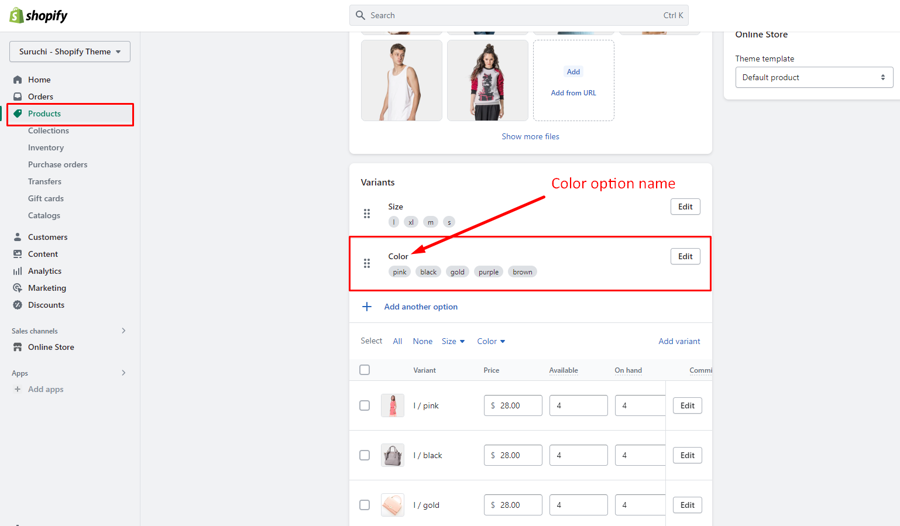Check the l / black variant checkbox

click(x=365, y=455)
